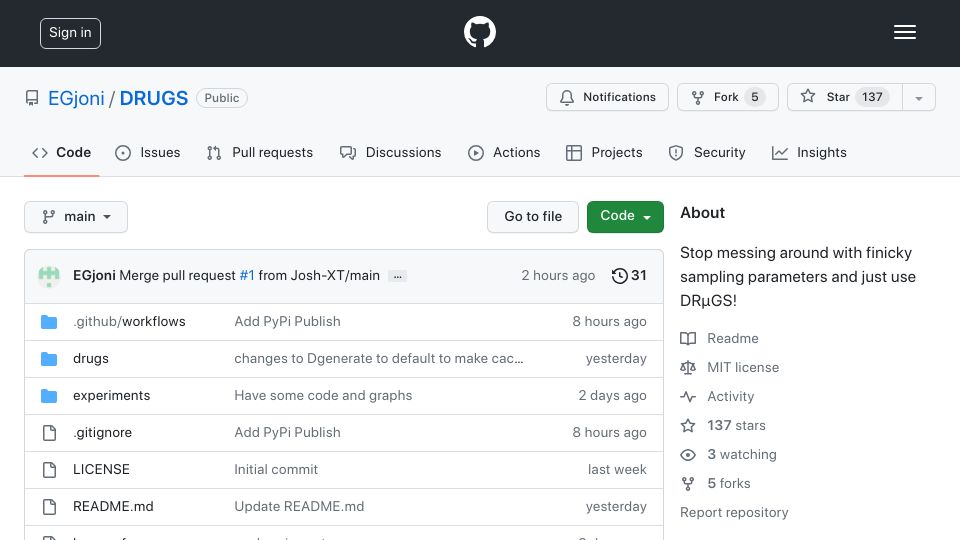Open the .gitignore file
The width and height of the screenshot is (960, 540).
(102, 433)
